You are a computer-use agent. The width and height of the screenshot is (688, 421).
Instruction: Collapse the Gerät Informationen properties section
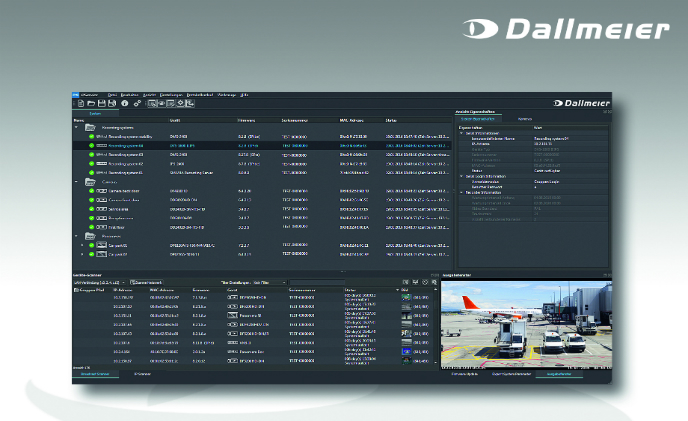(x=461, y=133)
